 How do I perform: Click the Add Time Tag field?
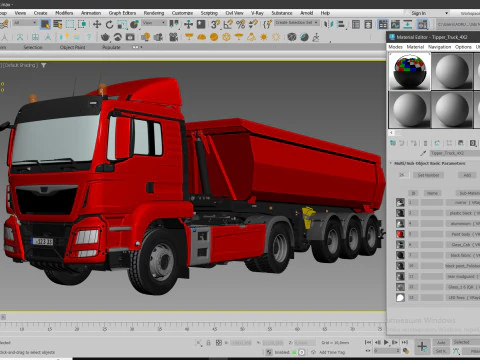(332, 352)
